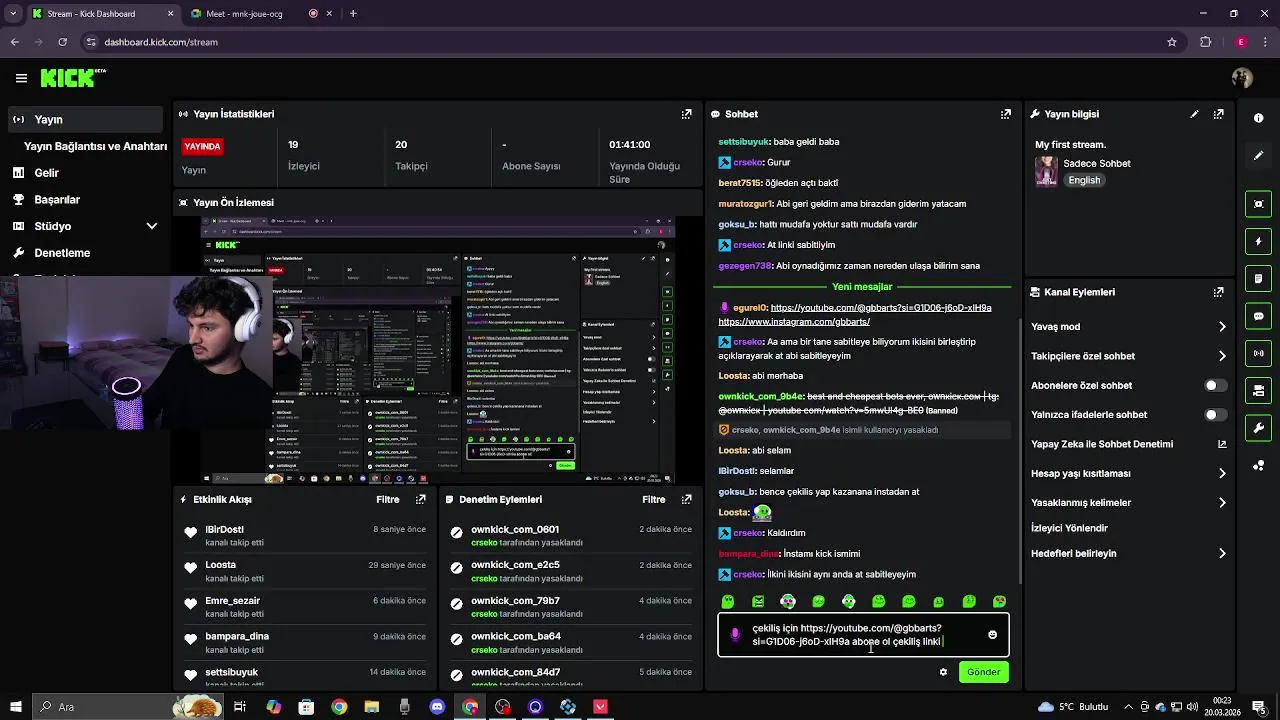Open the browser tab list dropdown arrow
The height and width of the screenshot is (720, 1280).
(13, 13)
